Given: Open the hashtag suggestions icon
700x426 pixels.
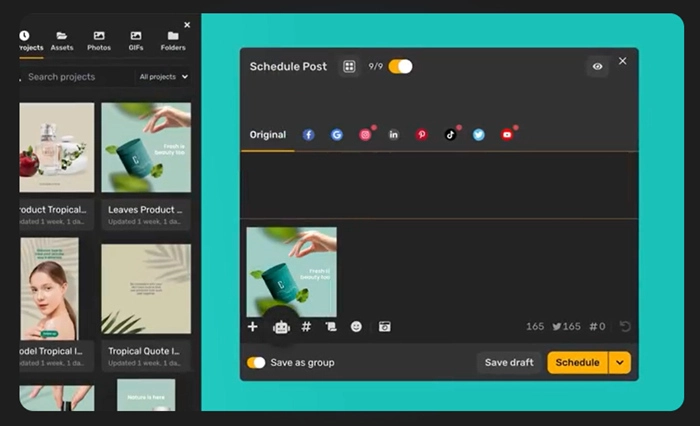Looking at the screenshot, I should [306, 327].
